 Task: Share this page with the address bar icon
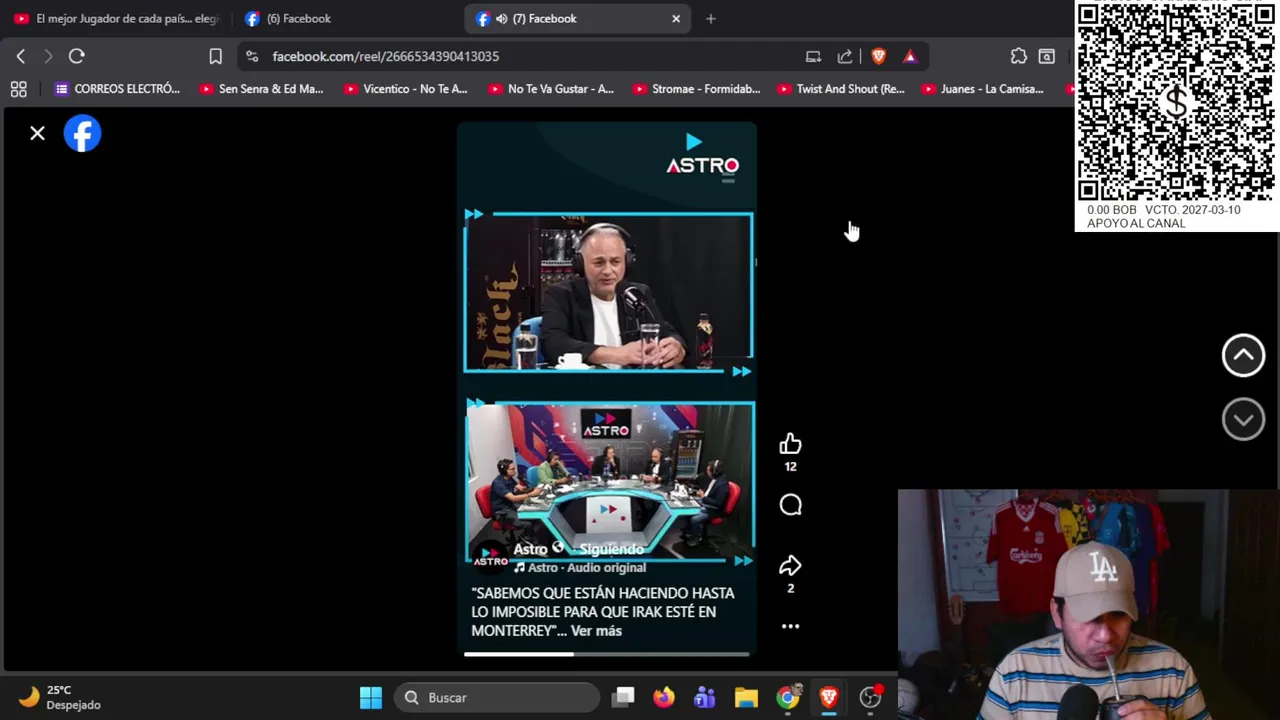point(845,56)
